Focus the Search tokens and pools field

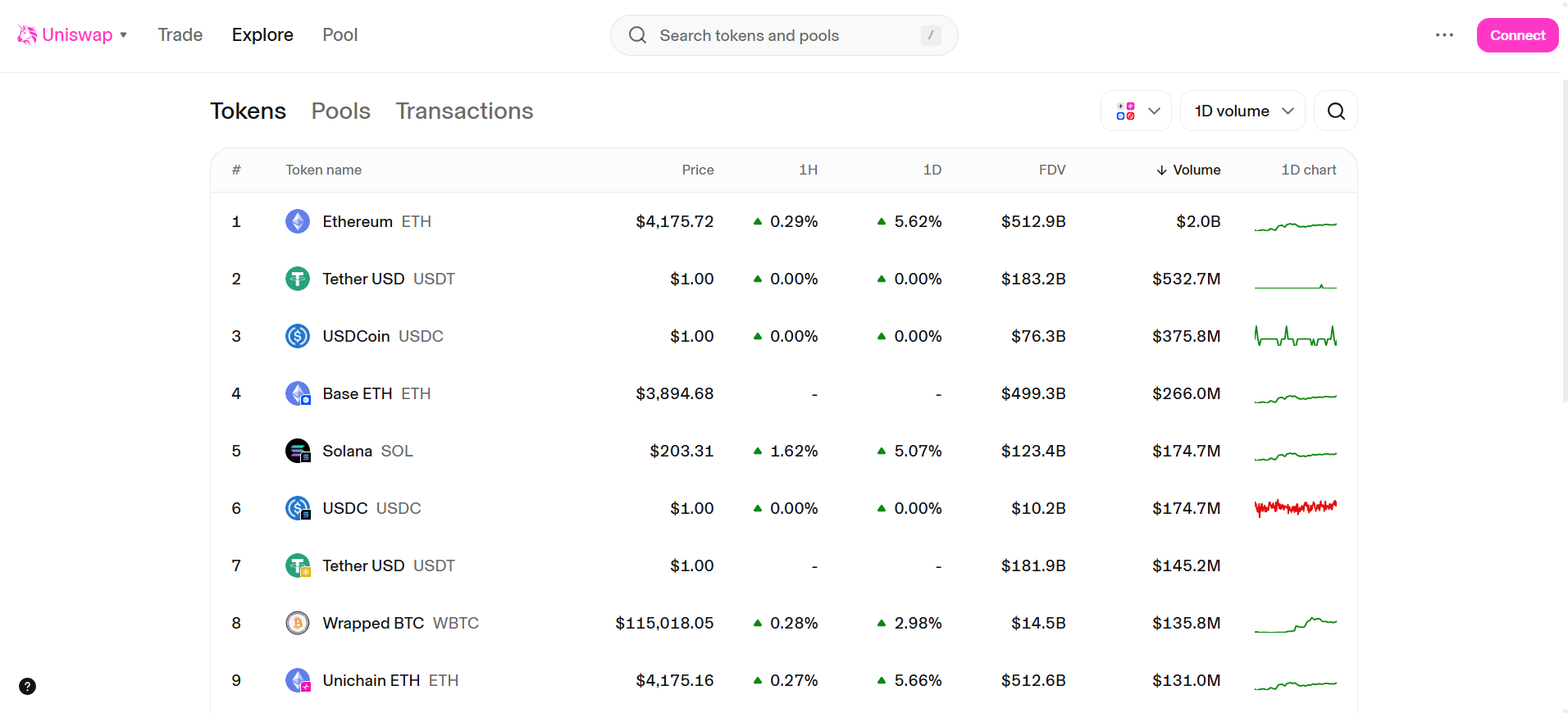[x=784, y=35]
